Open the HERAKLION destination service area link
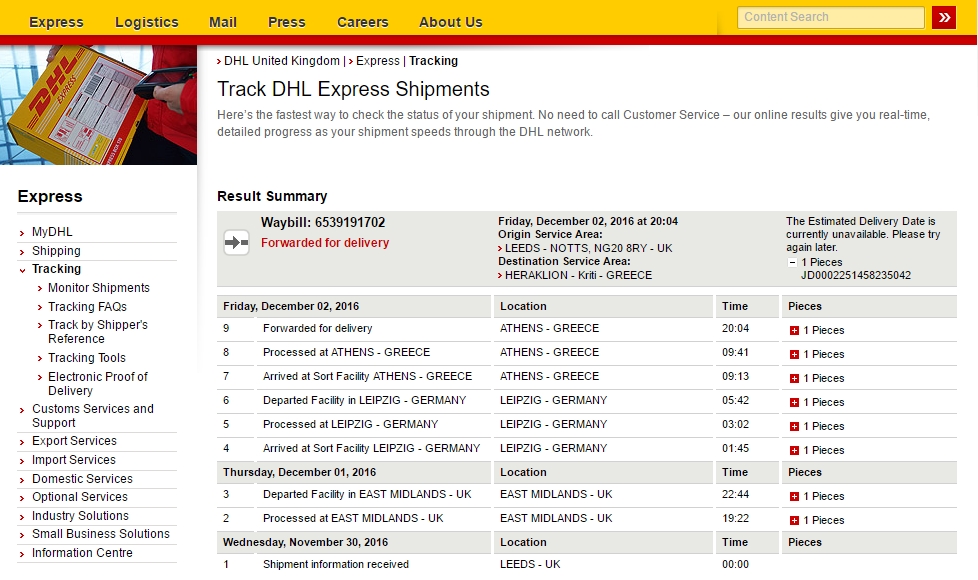 tap(578, 275)
